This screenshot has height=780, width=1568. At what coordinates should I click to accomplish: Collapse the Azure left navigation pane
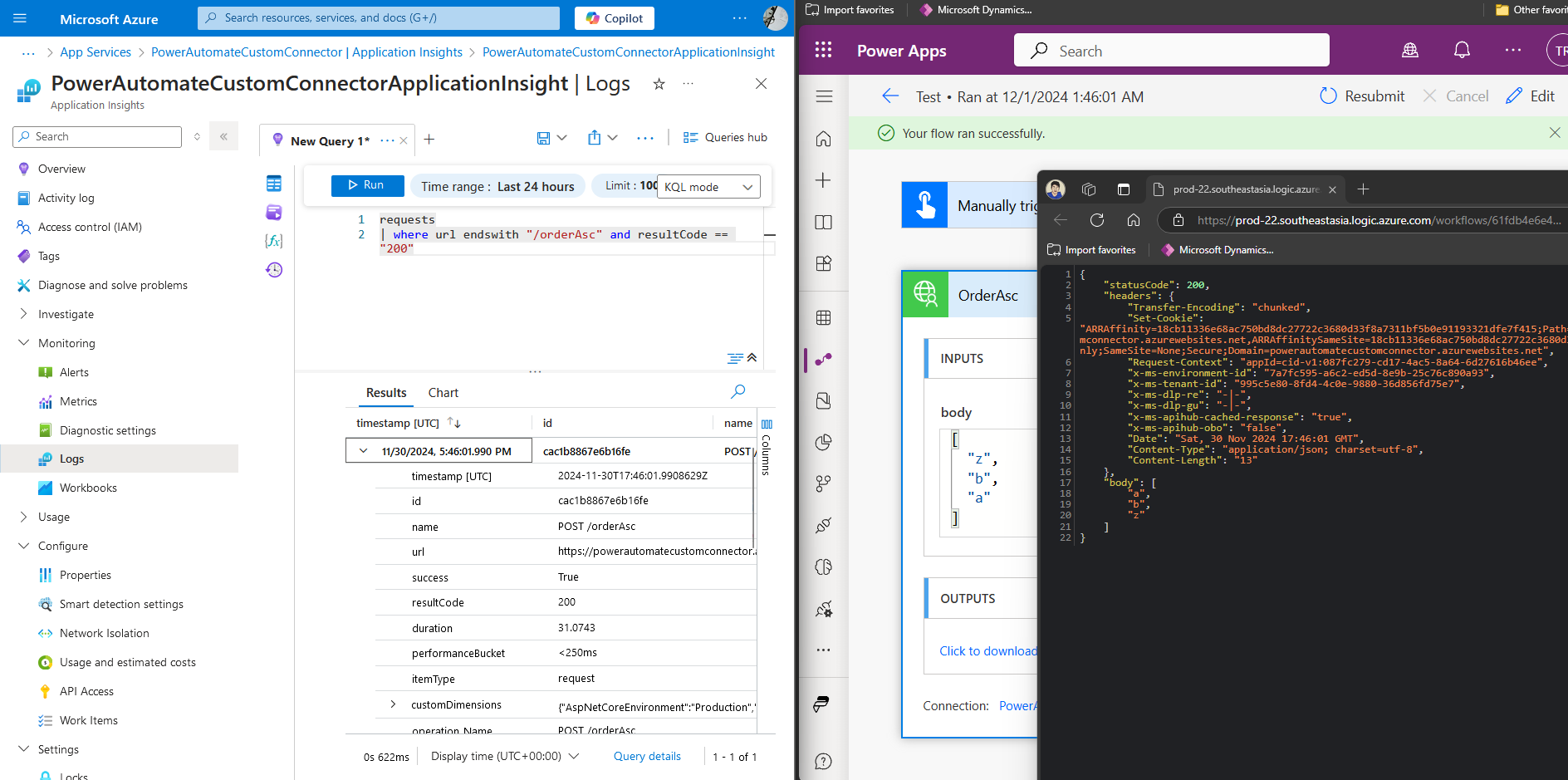coord(223,137)
